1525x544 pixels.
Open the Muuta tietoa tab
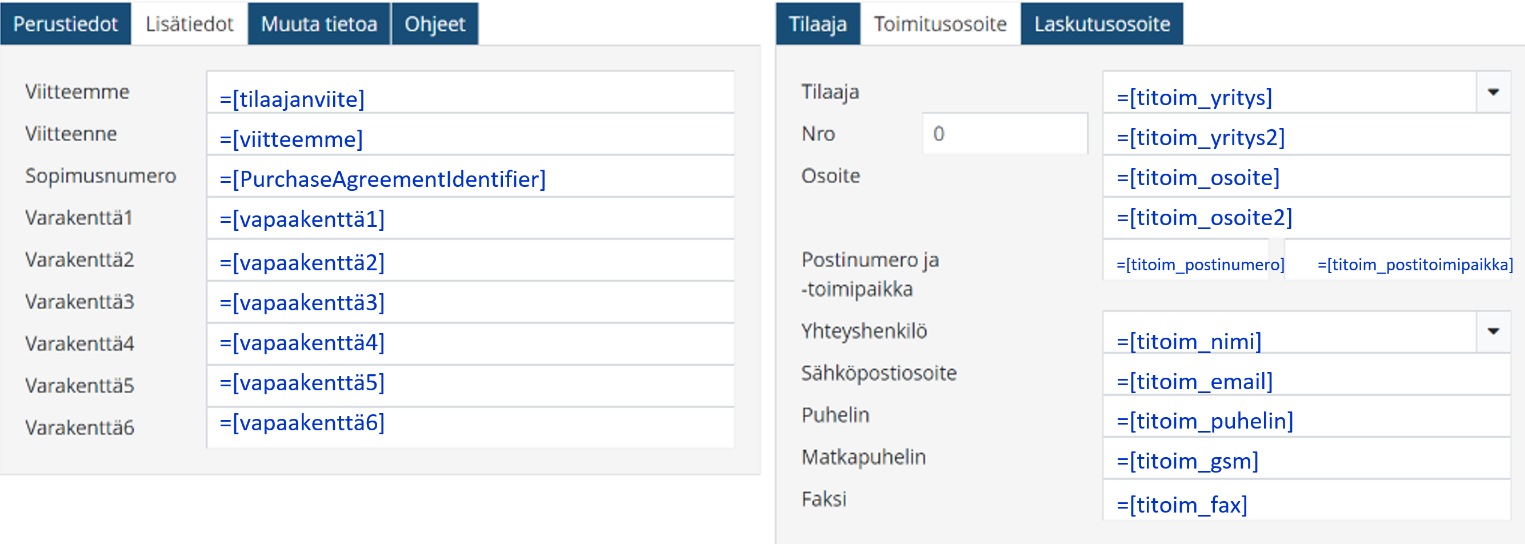click(319, 24)
